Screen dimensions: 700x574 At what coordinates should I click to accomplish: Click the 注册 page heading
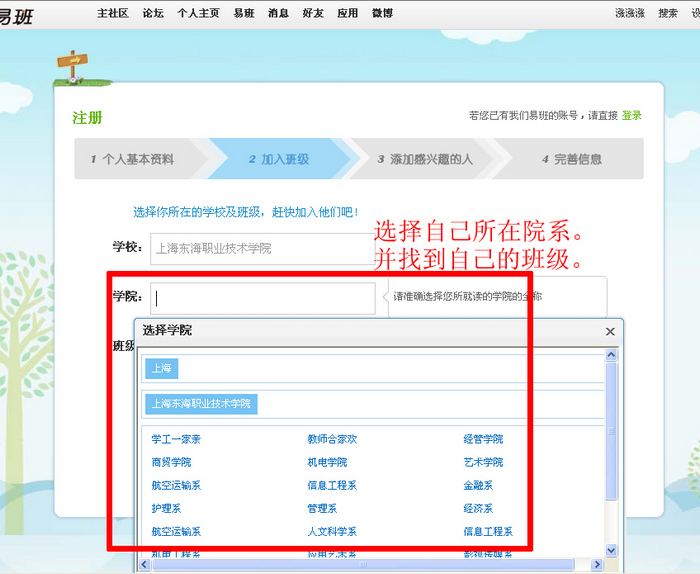click(88, 118)
